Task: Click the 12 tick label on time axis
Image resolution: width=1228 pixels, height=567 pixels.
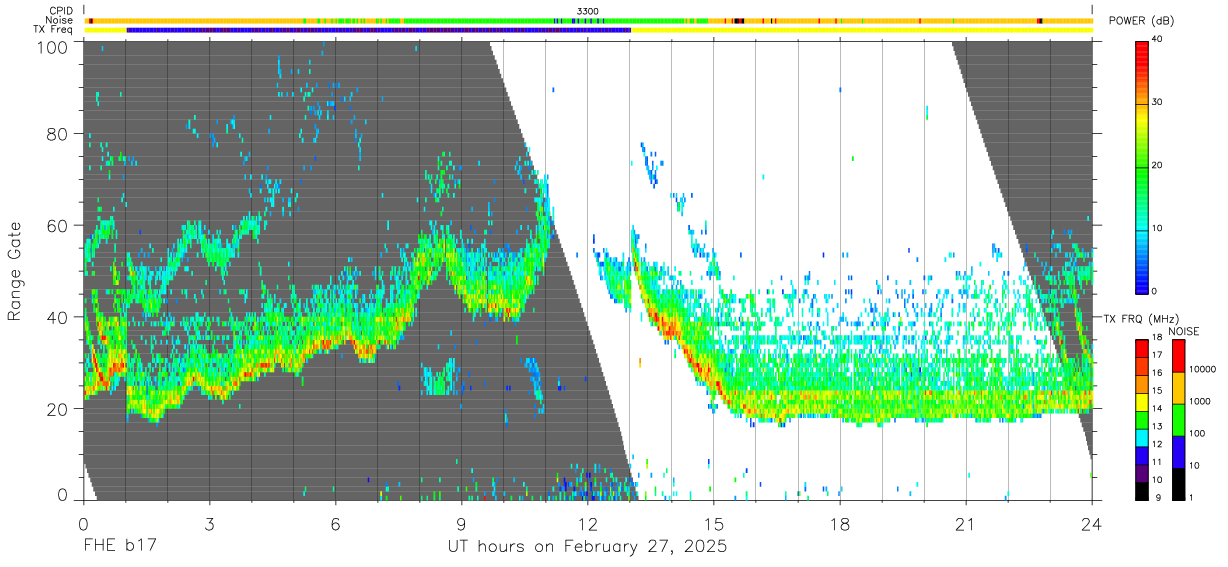Action: tap(588, 524)
